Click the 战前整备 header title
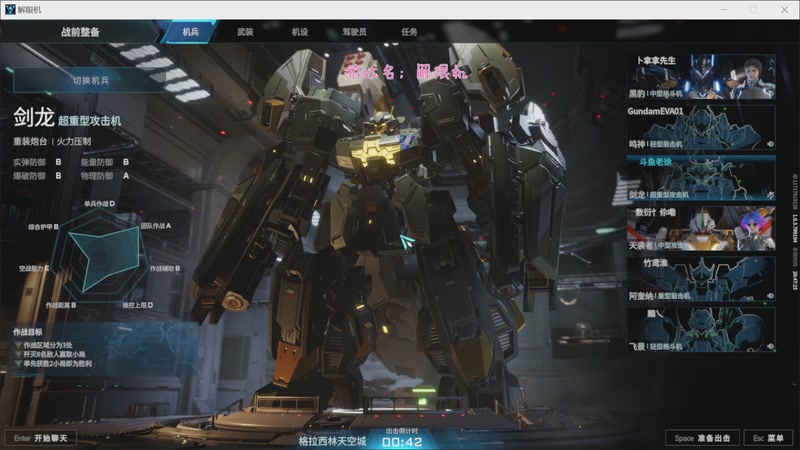This screenshot has height=450, width=800. (x=80, y=32)
